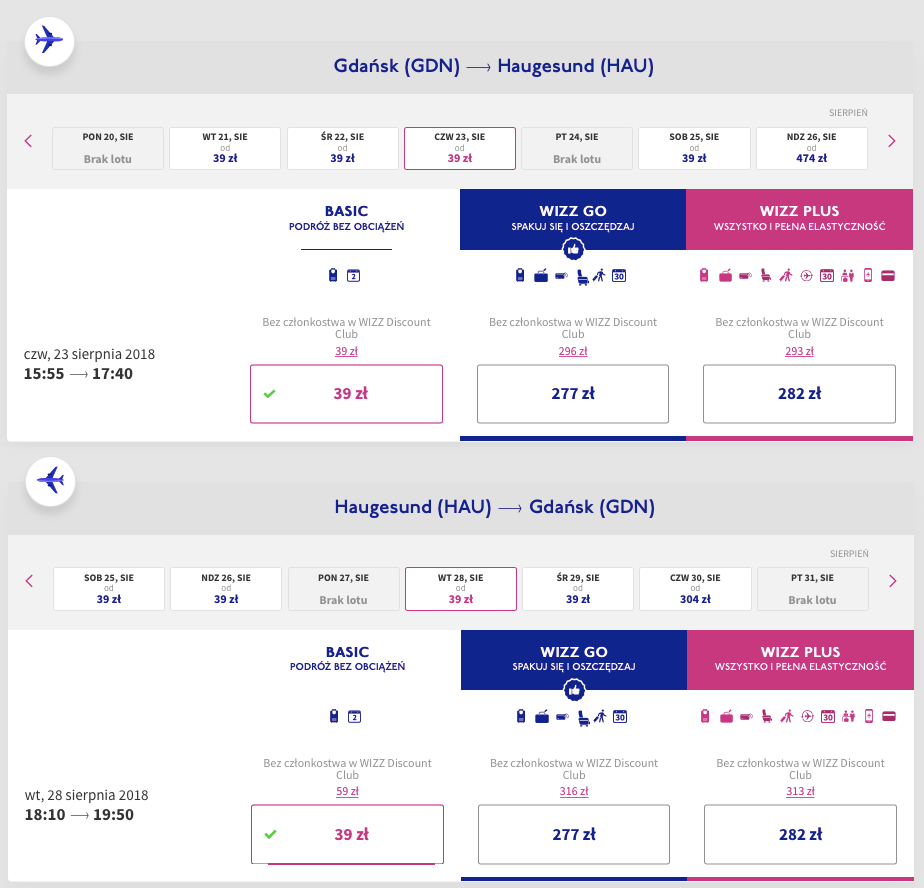This screenshot has height=888, width=924.
Task: Click the outbound WIZZ GO 30-day calendar icon
Action: pos(619,275)
